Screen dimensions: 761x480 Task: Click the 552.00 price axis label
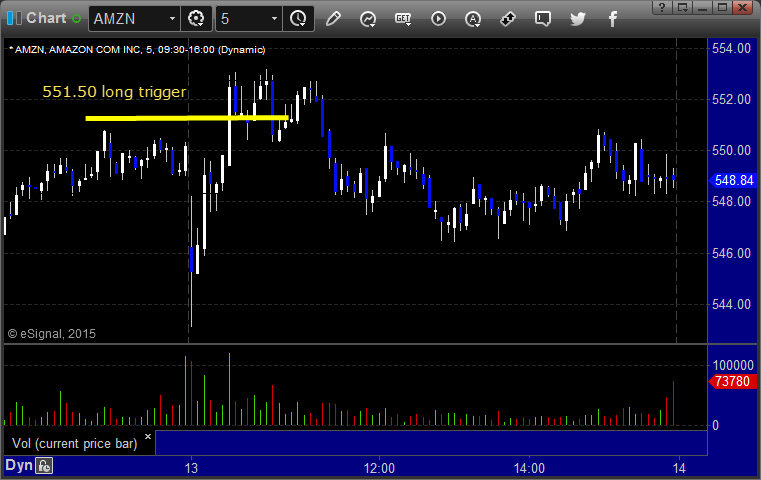(731, 99)
